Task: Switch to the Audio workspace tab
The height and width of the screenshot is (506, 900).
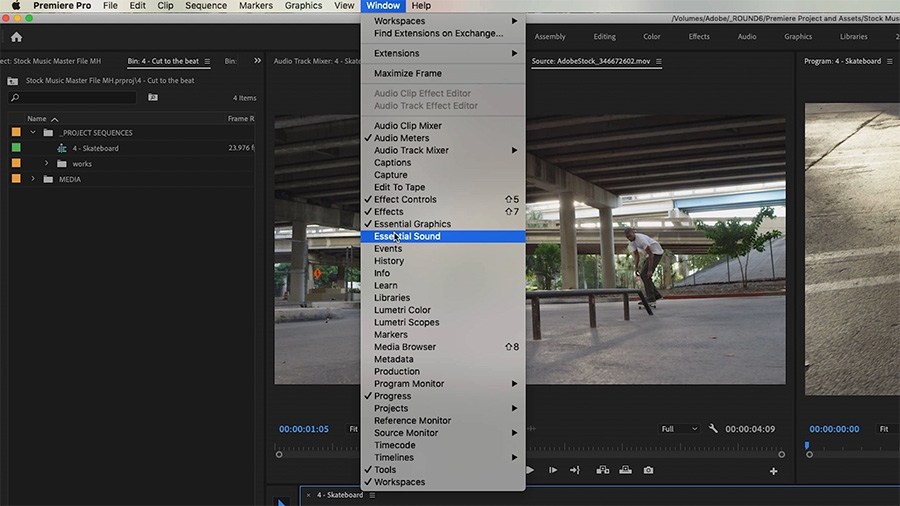Action: [747, 37]
